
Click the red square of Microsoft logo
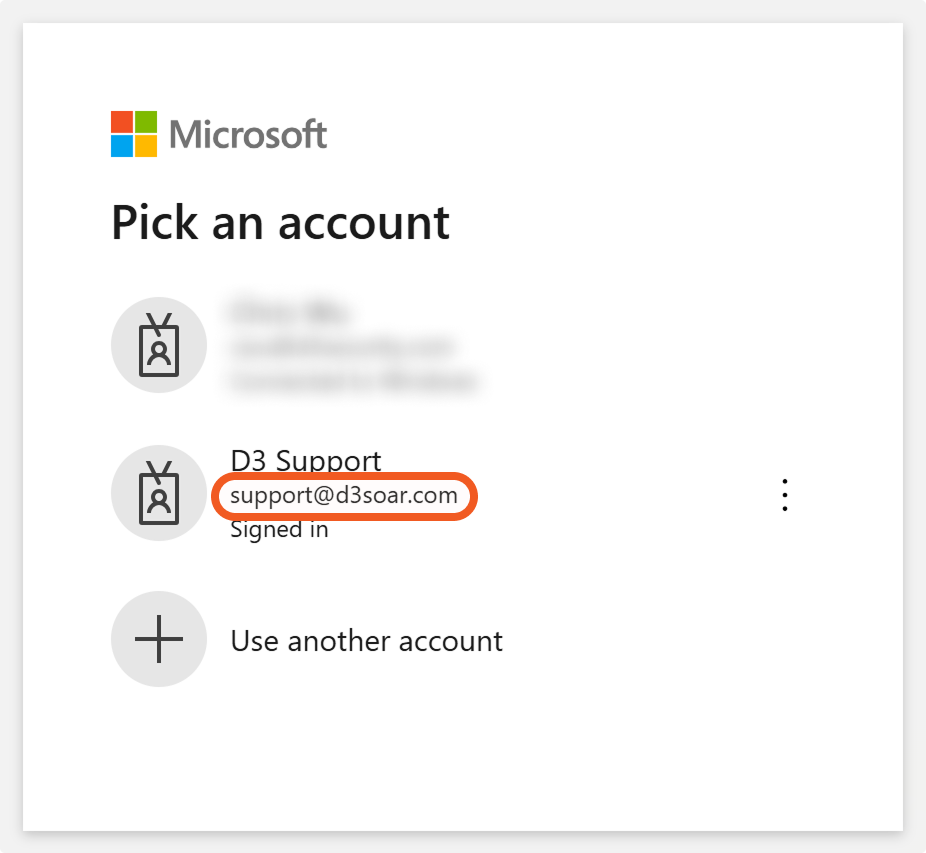(122, 122)
